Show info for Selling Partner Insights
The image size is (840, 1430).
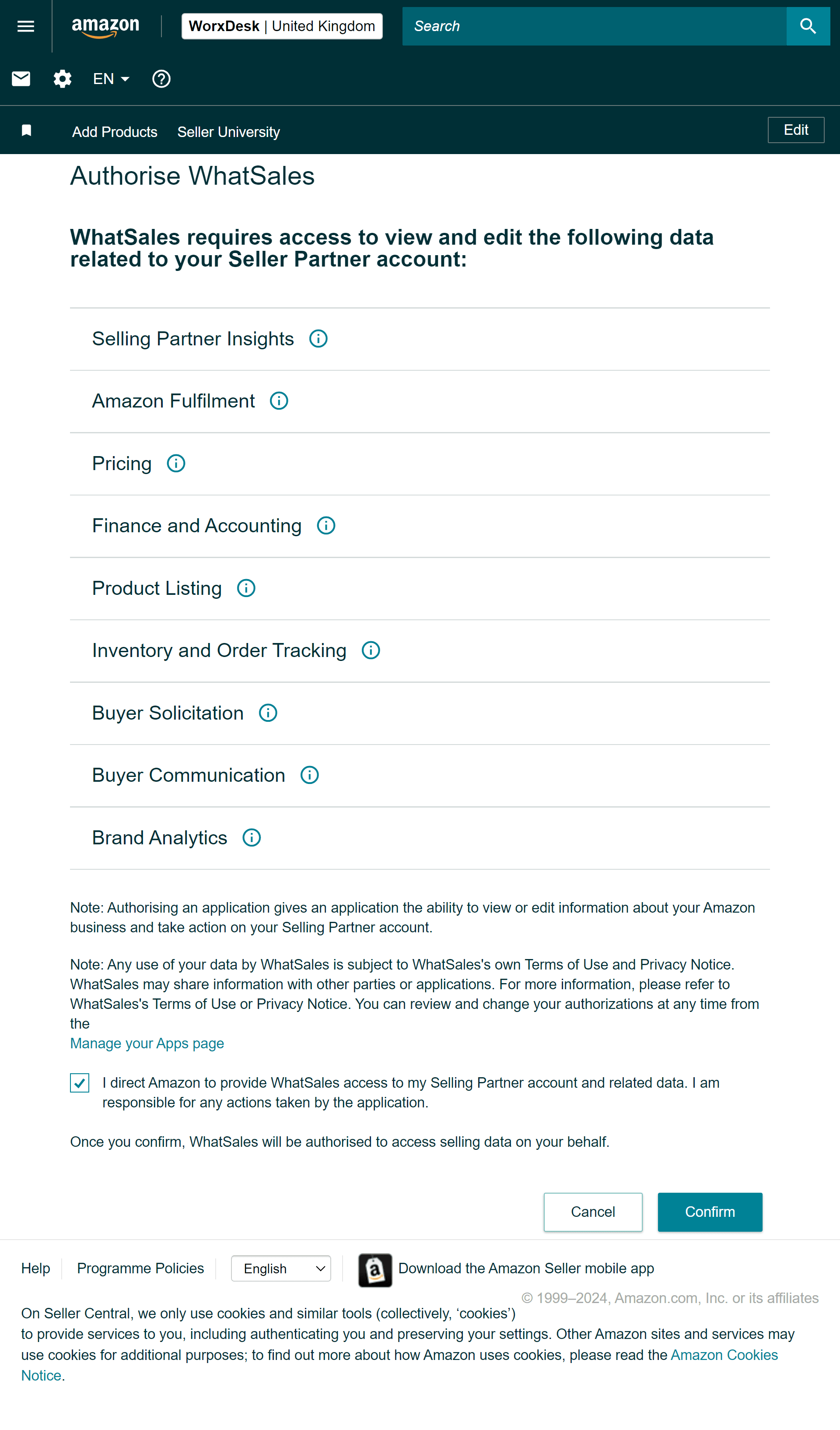coord(318,339)
